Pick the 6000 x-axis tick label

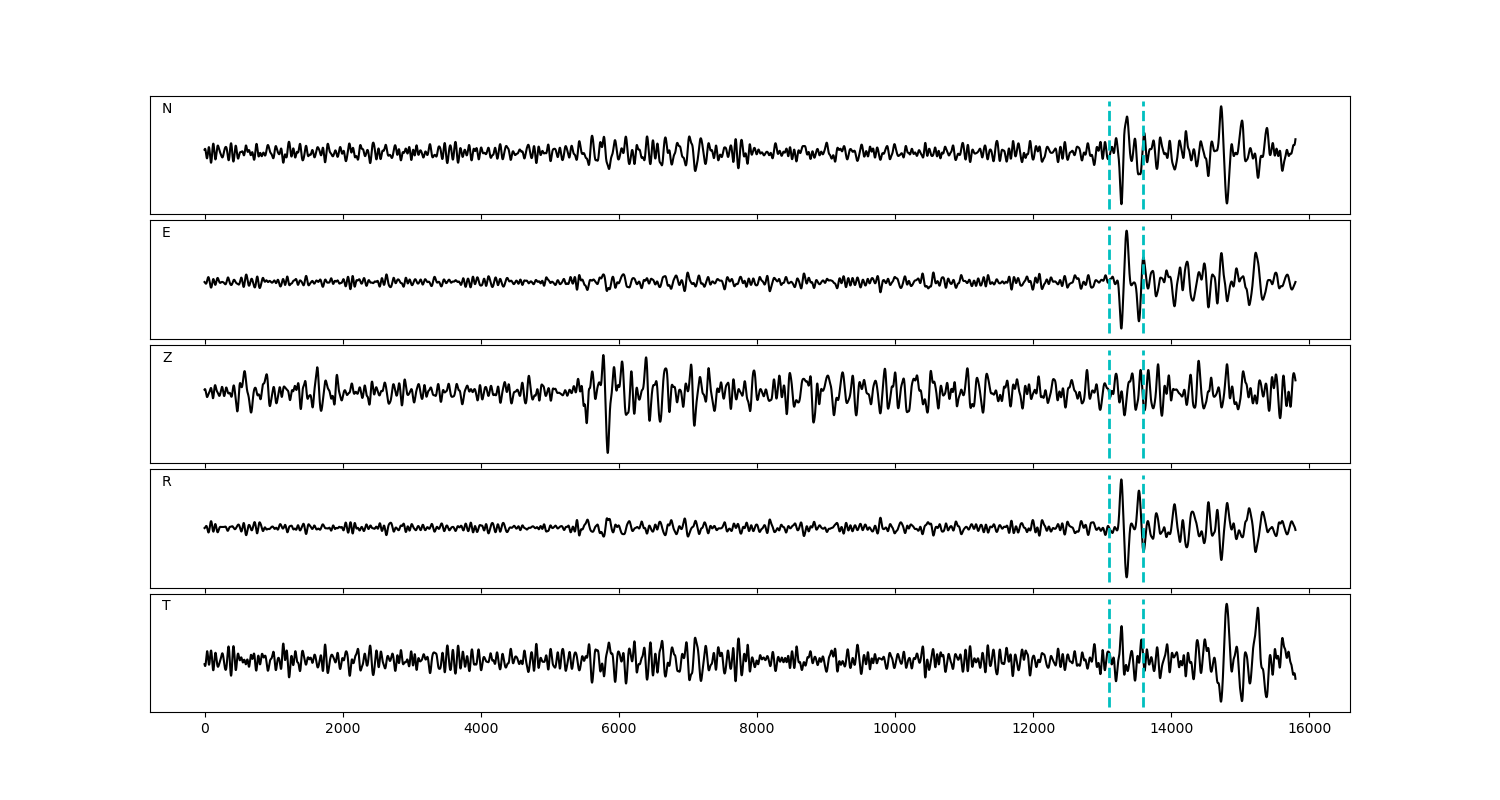619,730
